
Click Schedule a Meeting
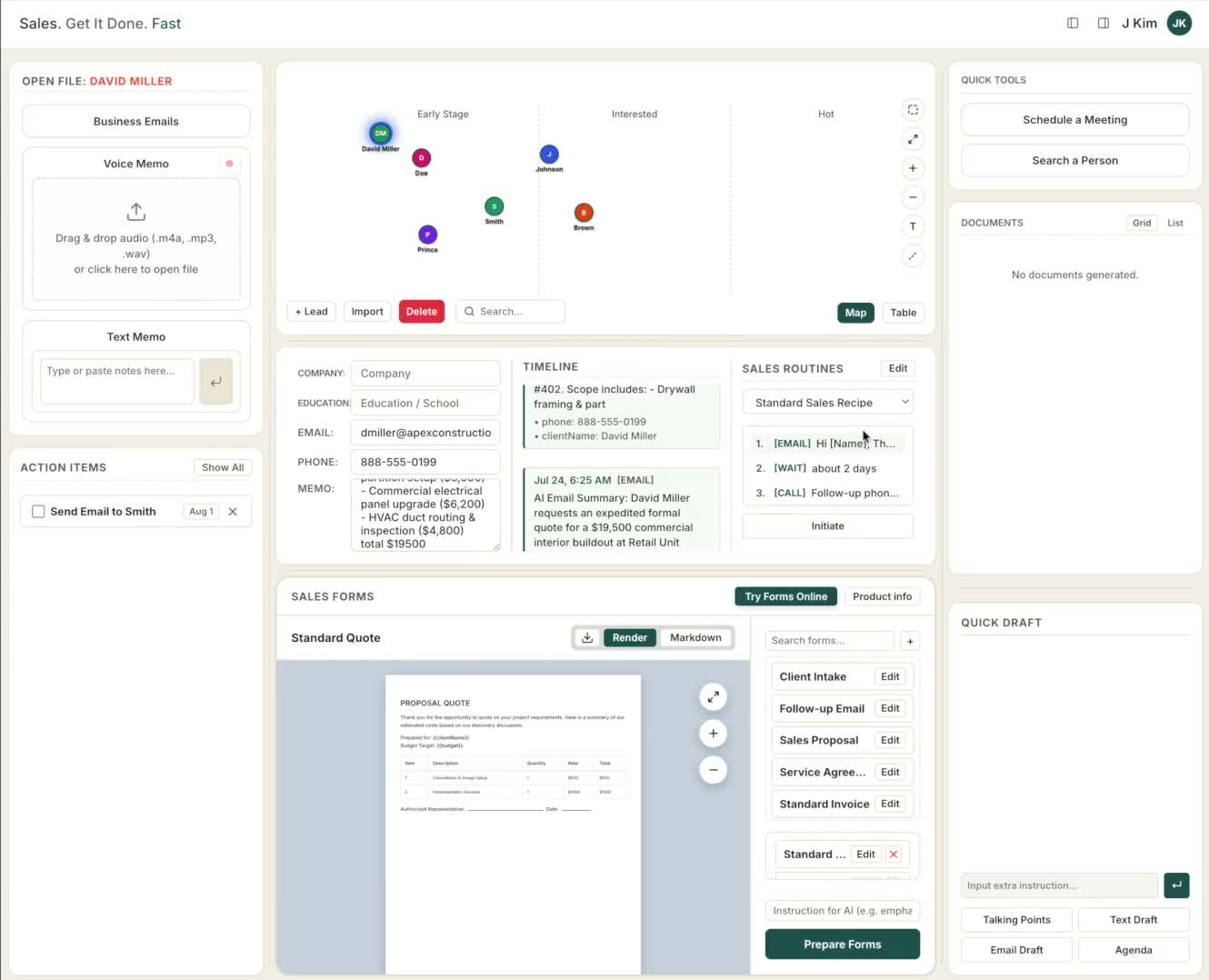[x=1074, y=119]
